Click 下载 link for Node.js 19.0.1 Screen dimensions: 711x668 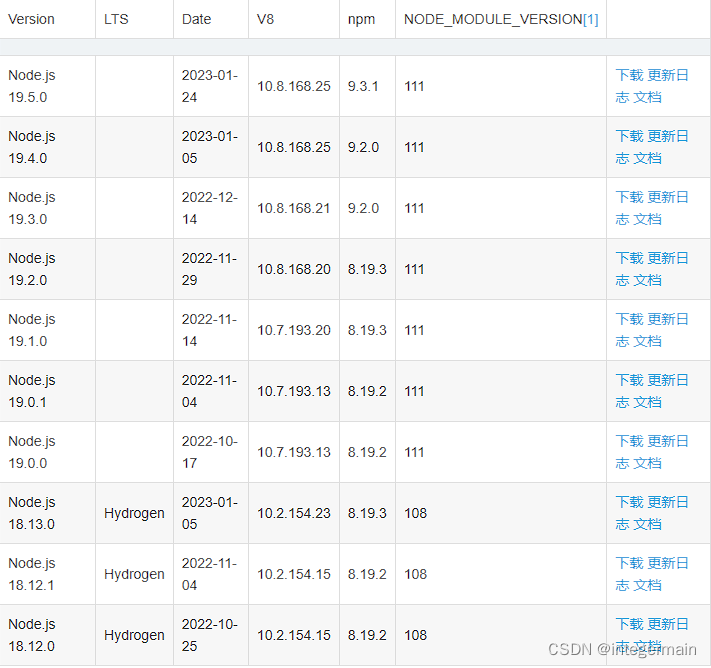(x=629, y=380)
